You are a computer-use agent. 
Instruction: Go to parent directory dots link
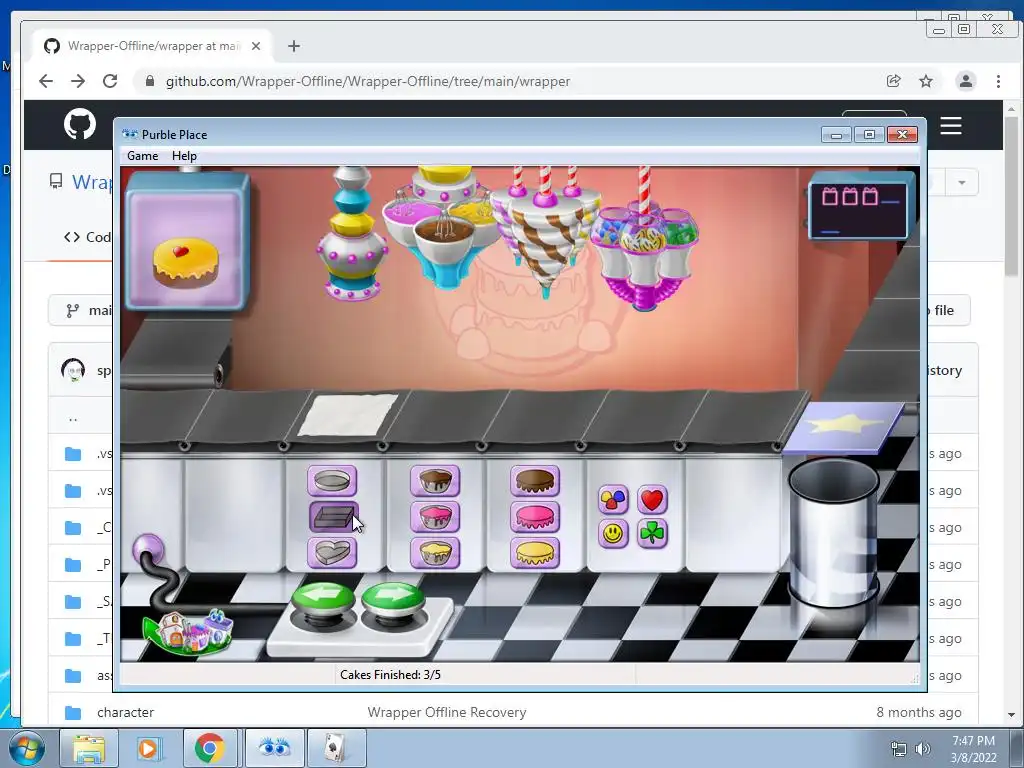(x=73, y=417)
